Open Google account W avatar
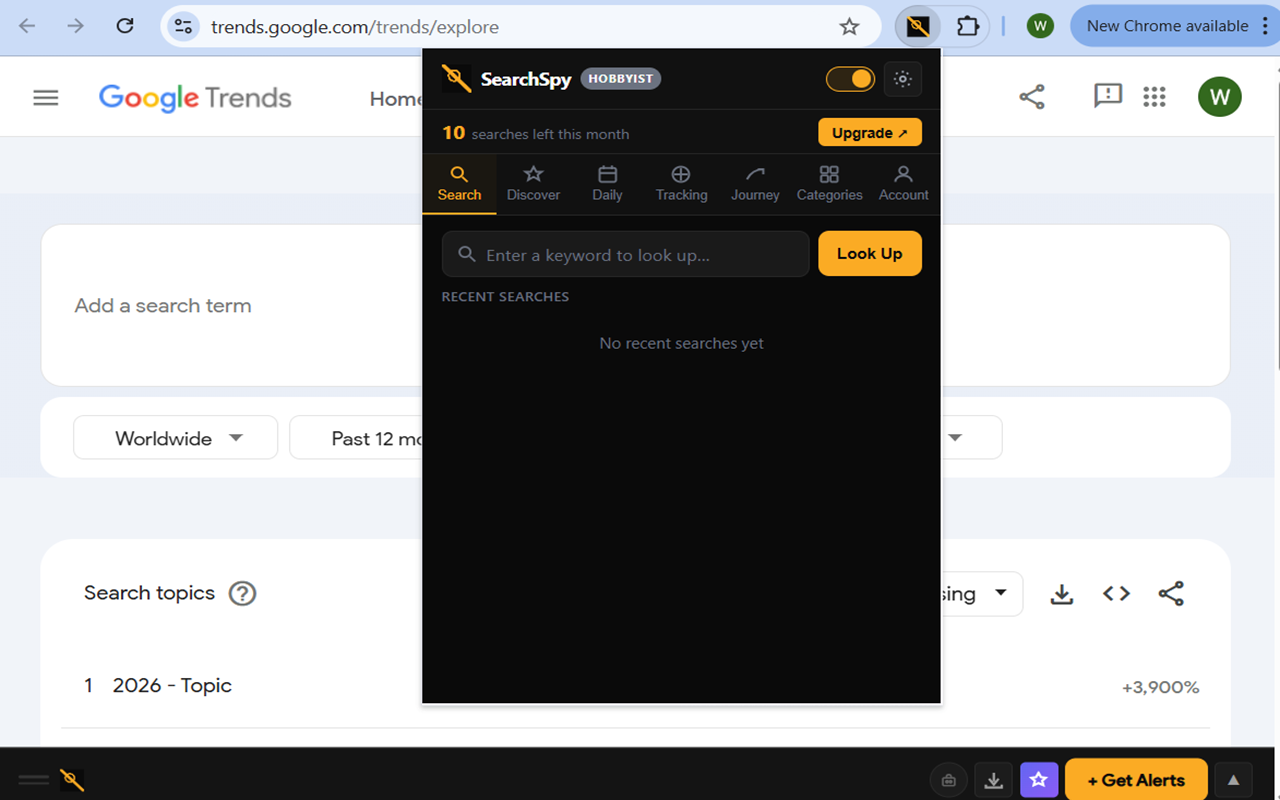 1219,97
